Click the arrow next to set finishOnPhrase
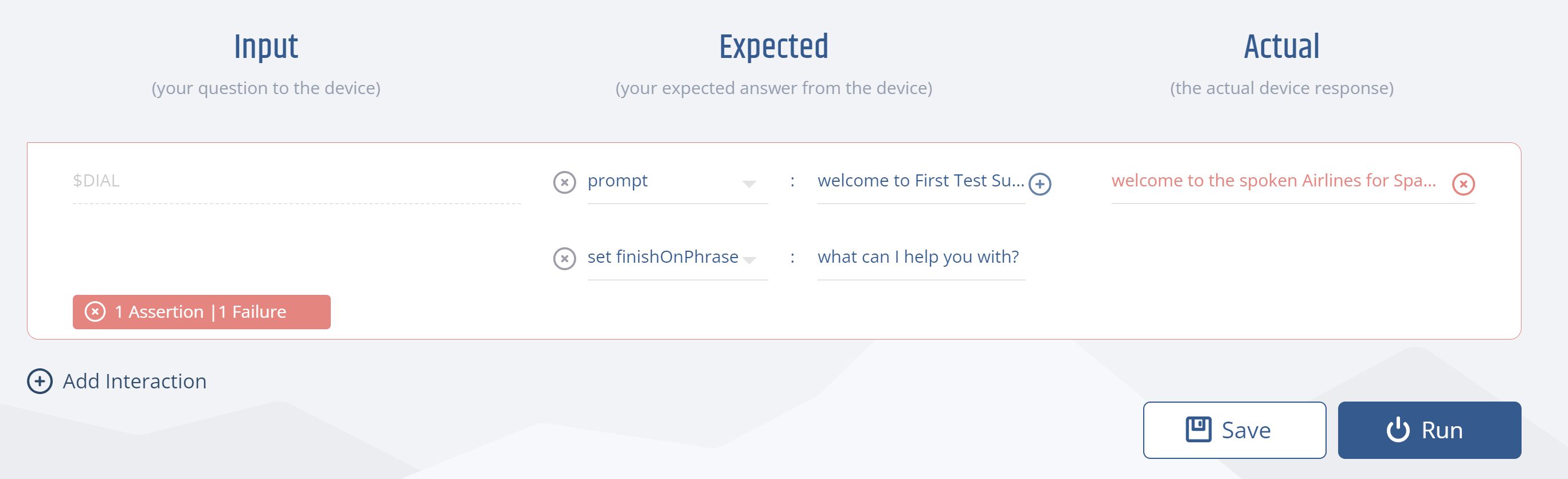Image resolution: width=1568 pixels, height=479 pixels. (x=750, y=260)
